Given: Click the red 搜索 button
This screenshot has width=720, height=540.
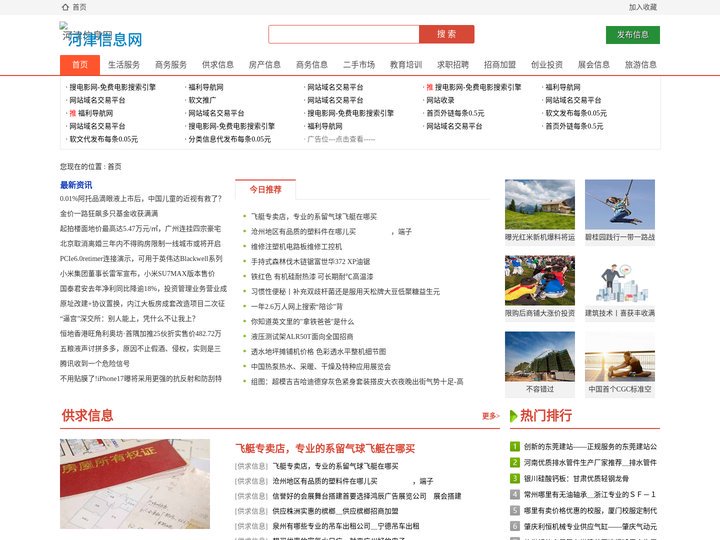Looking at the screenshot, I should tap(446, 34).
